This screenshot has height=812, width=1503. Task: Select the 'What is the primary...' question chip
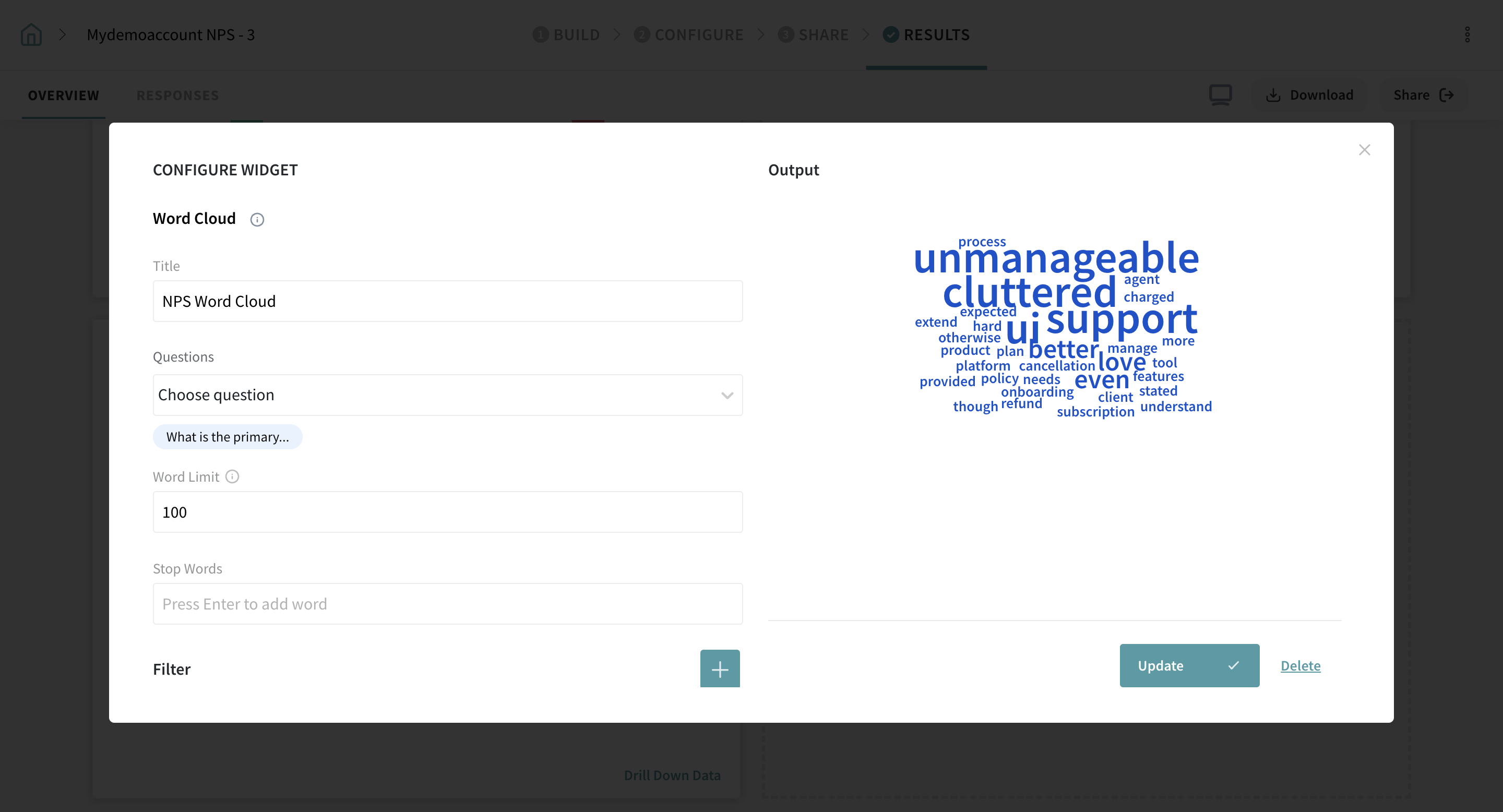point(228,437)
